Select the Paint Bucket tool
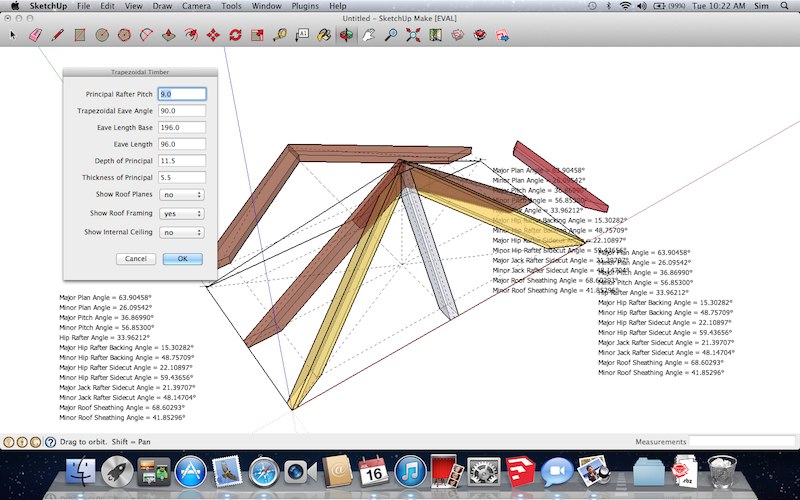800x500 pixels. pos(324,34)
